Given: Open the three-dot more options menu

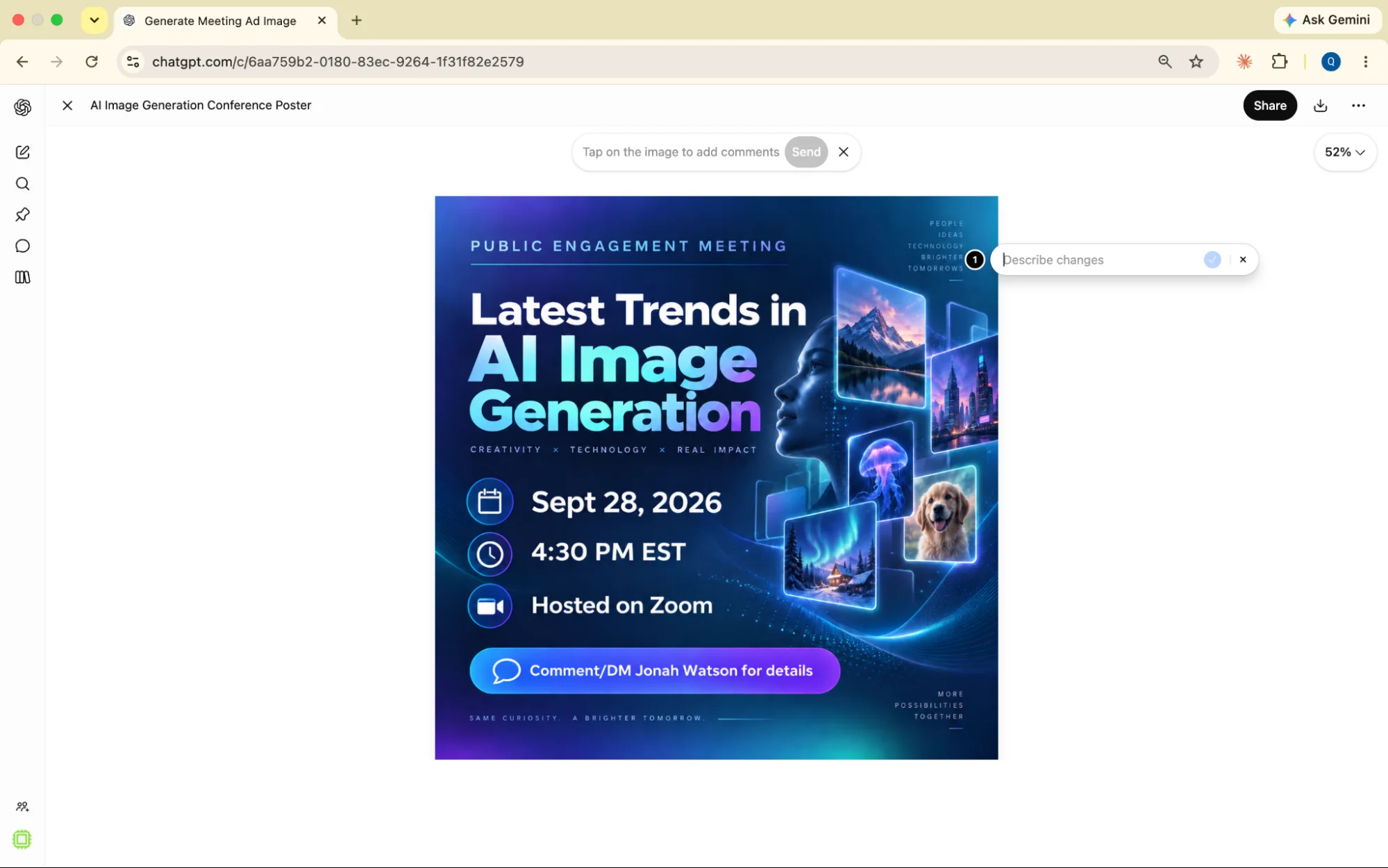Looking at the screenshot, I should [x=1358, y=106].
